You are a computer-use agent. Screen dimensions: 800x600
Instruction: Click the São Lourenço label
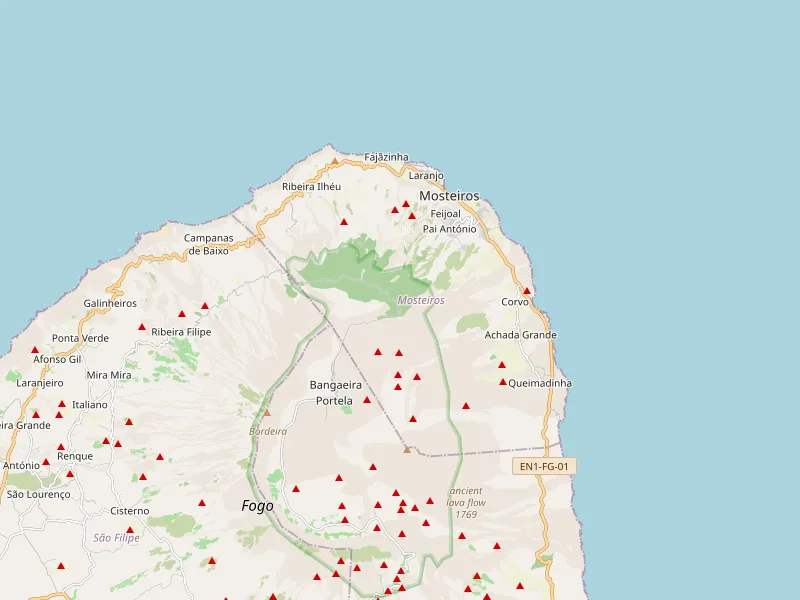[x=38, y=494]
